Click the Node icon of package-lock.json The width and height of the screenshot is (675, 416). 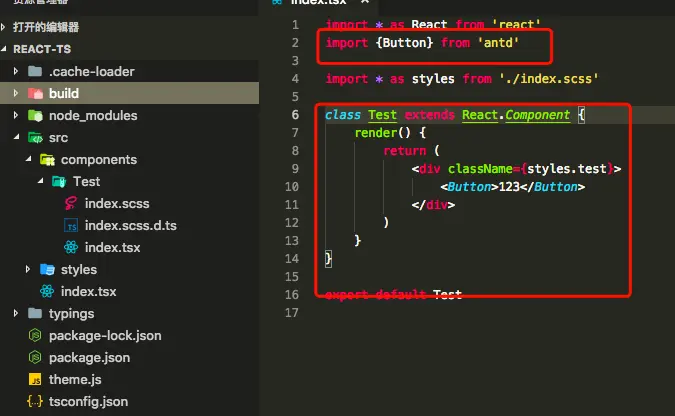click(x=35, y=335)
